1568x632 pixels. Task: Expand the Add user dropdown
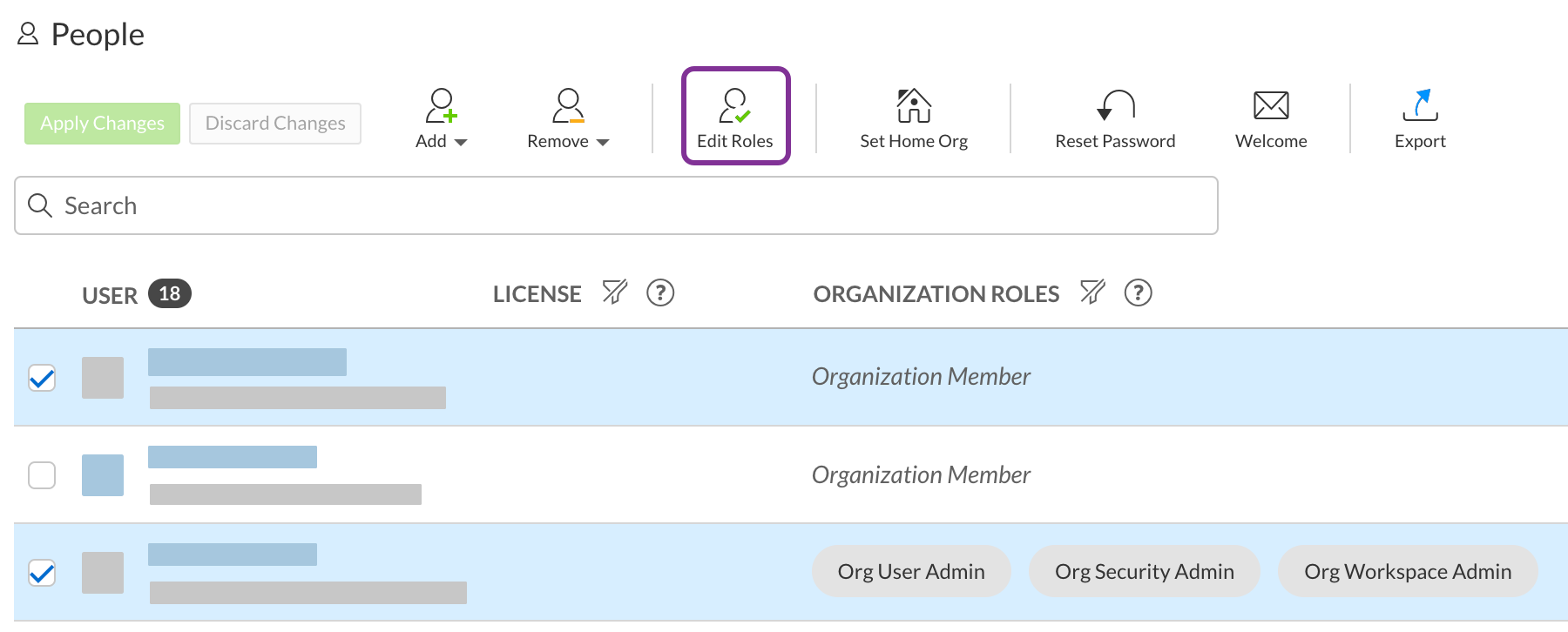pos(442,119)
